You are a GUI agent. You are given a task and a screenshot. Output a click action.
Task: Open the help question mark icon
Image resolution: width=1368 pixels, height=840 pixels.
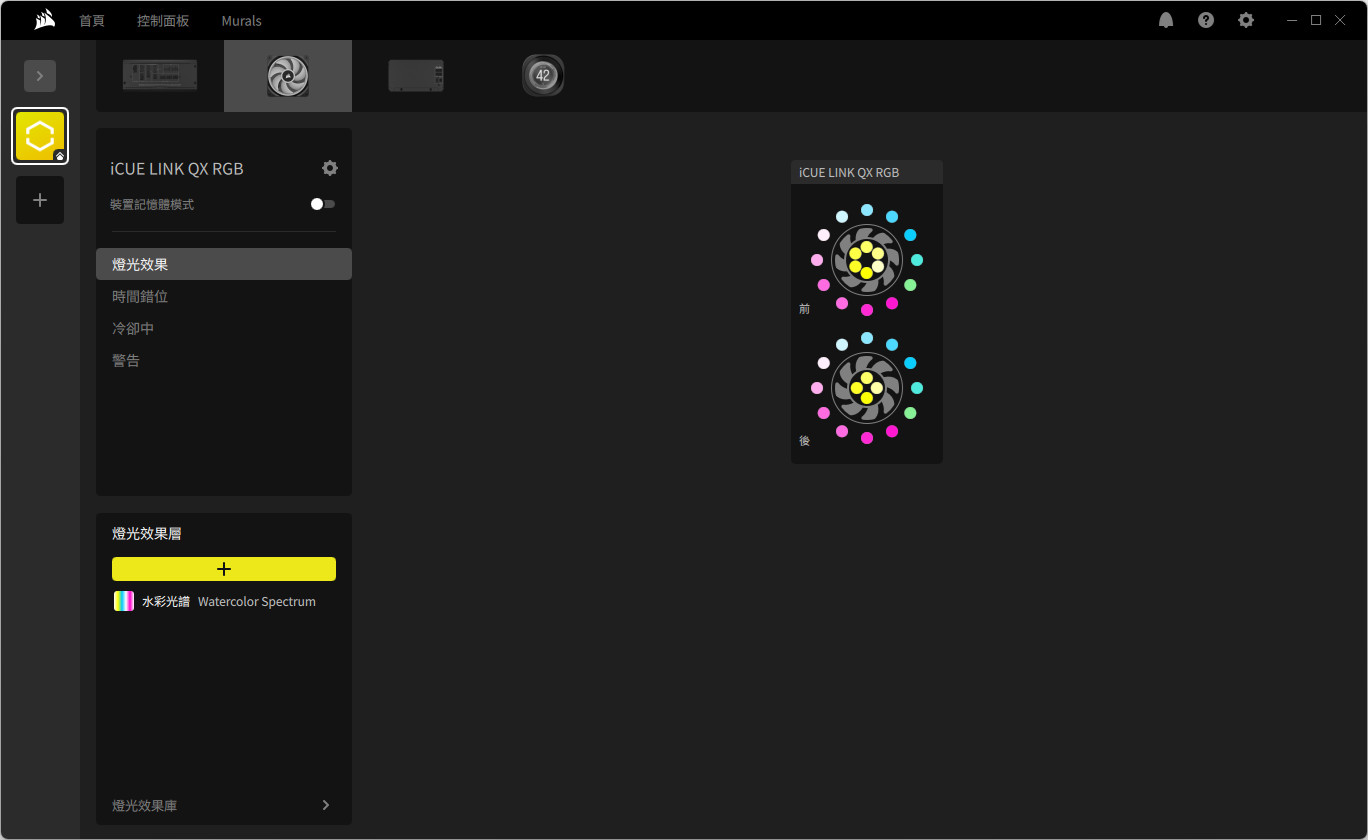pyautogui.click(x=1206, y=20)
